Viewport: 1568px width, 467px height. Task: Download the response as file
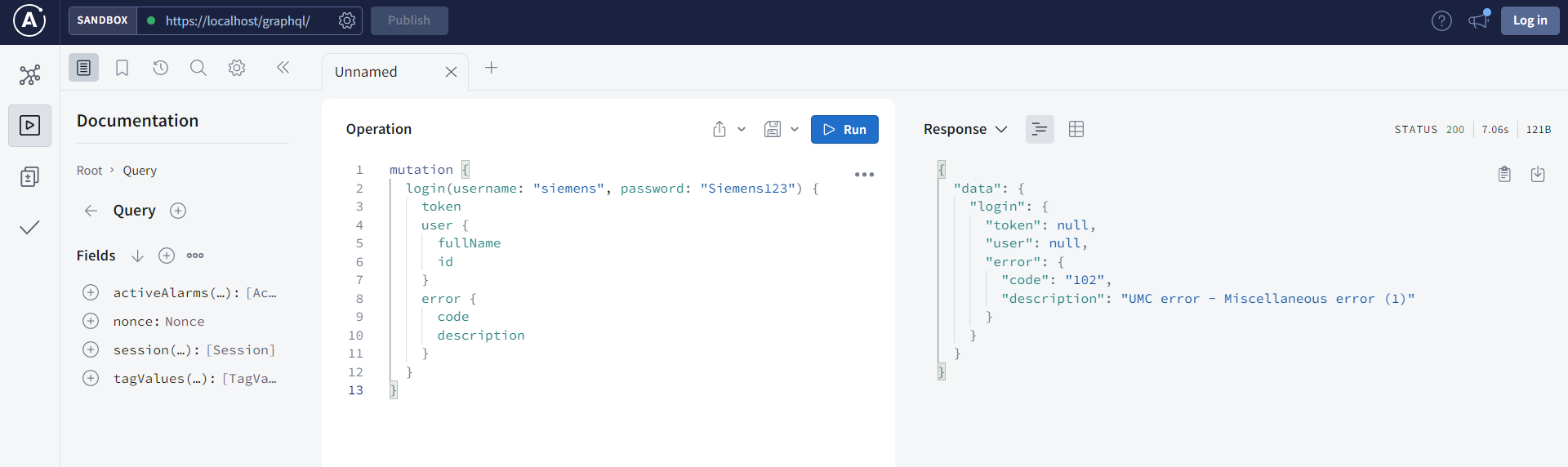(x=1538, y=174)
